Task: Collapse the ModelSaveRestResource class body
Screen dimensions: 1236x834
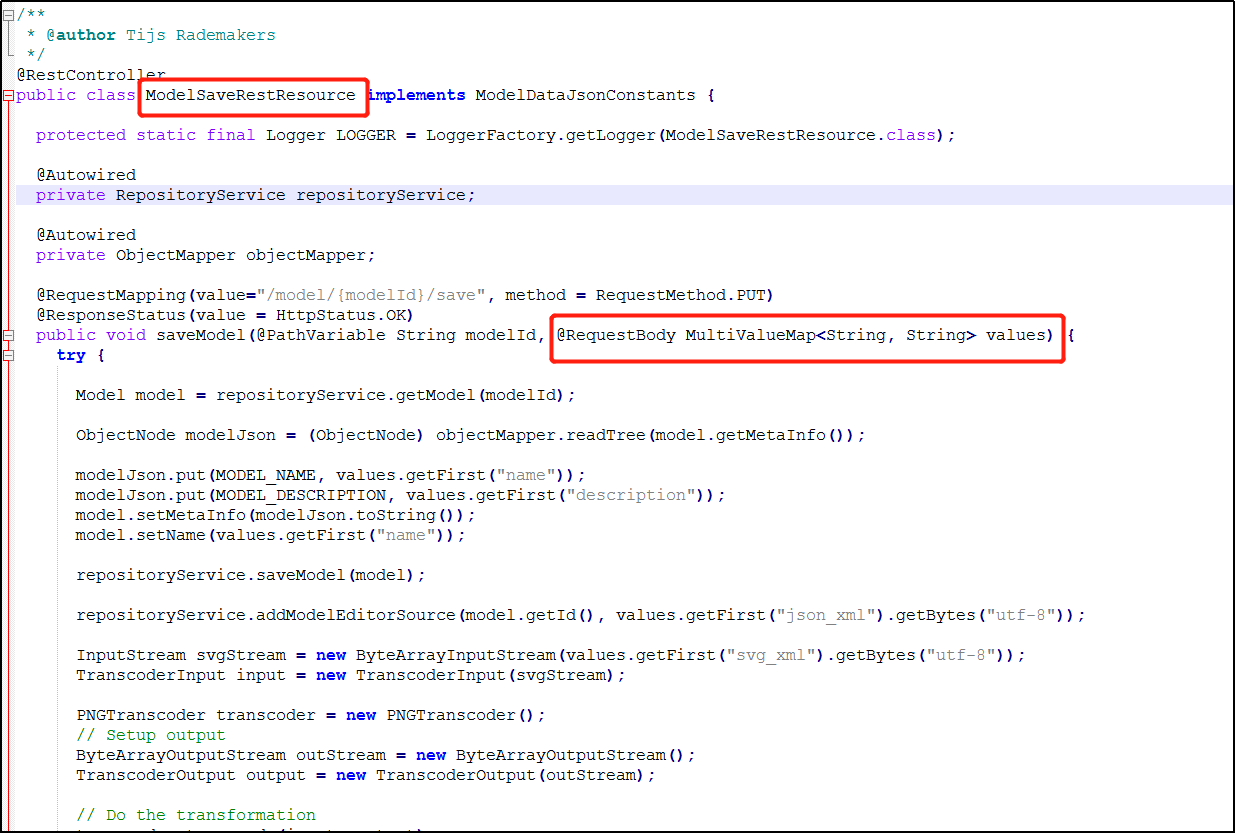Action: point(7,95)
